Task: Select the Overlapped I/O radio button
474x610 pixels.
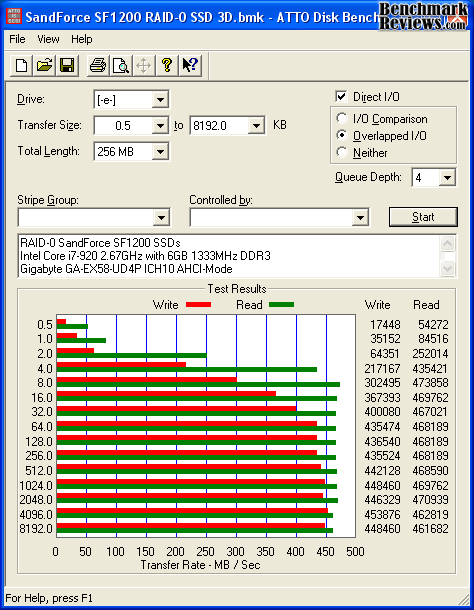Action: point(341,135)
